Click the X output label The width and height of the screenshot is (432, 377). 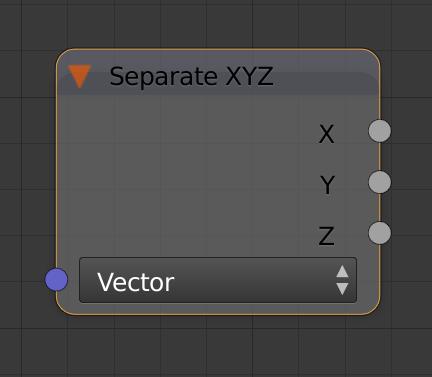tap(326, 134)
